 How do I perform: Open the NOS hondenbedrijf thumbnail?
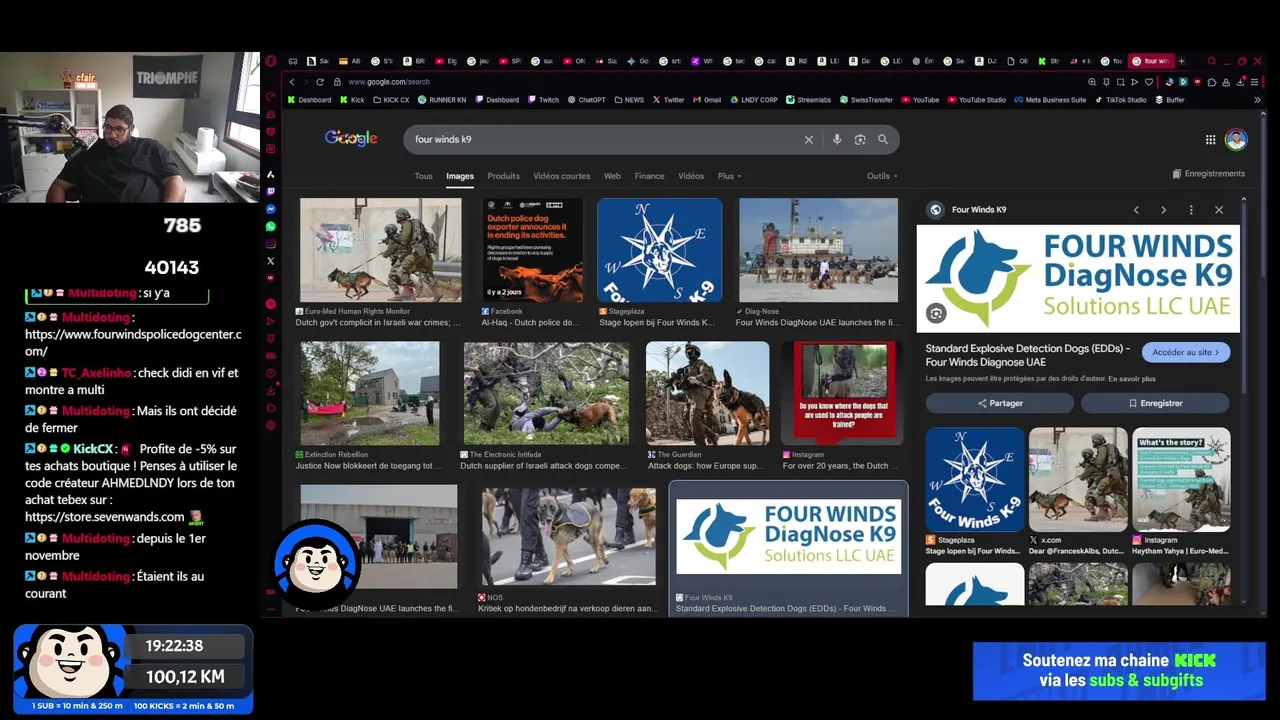pos(568,537)
